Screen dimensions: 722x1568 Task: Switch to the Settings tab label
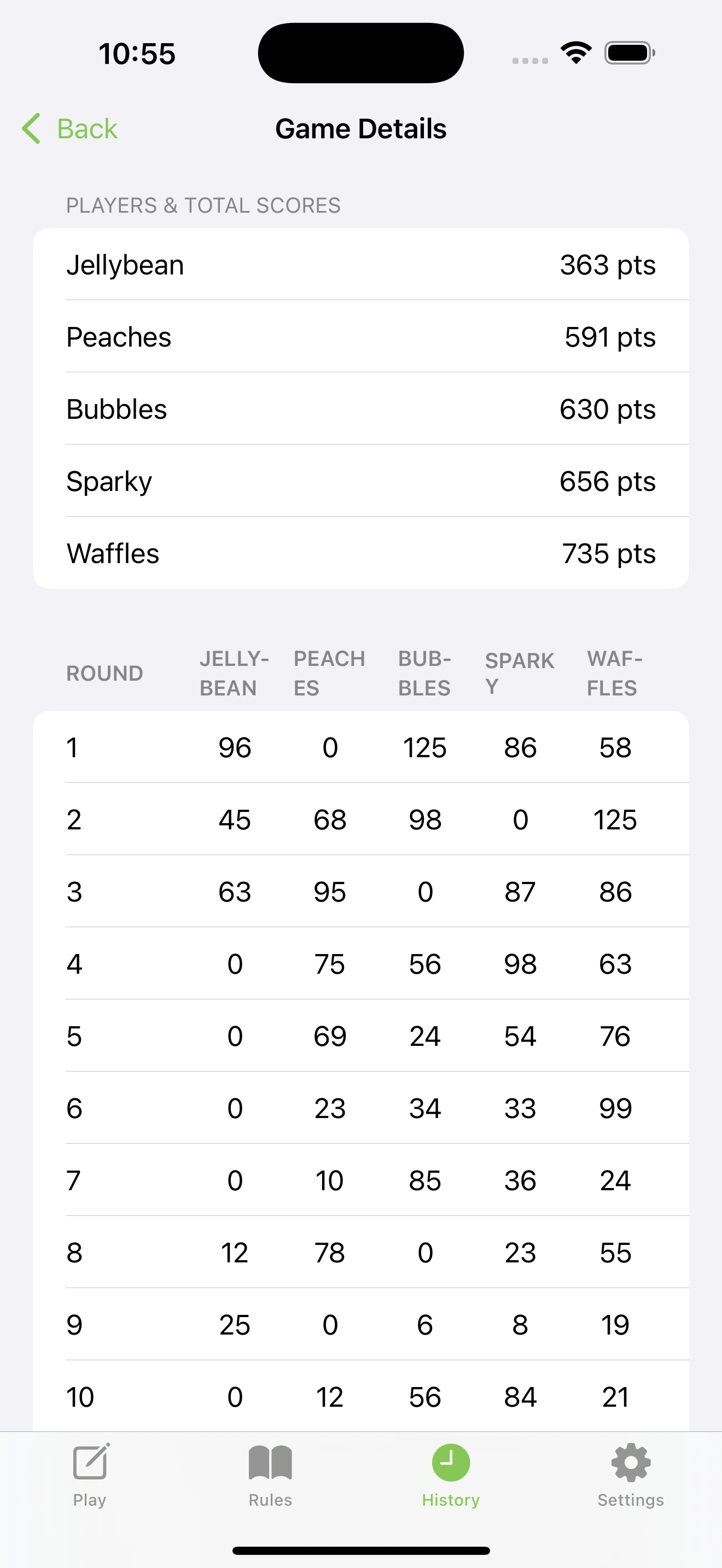click(x=631, y=1500)
